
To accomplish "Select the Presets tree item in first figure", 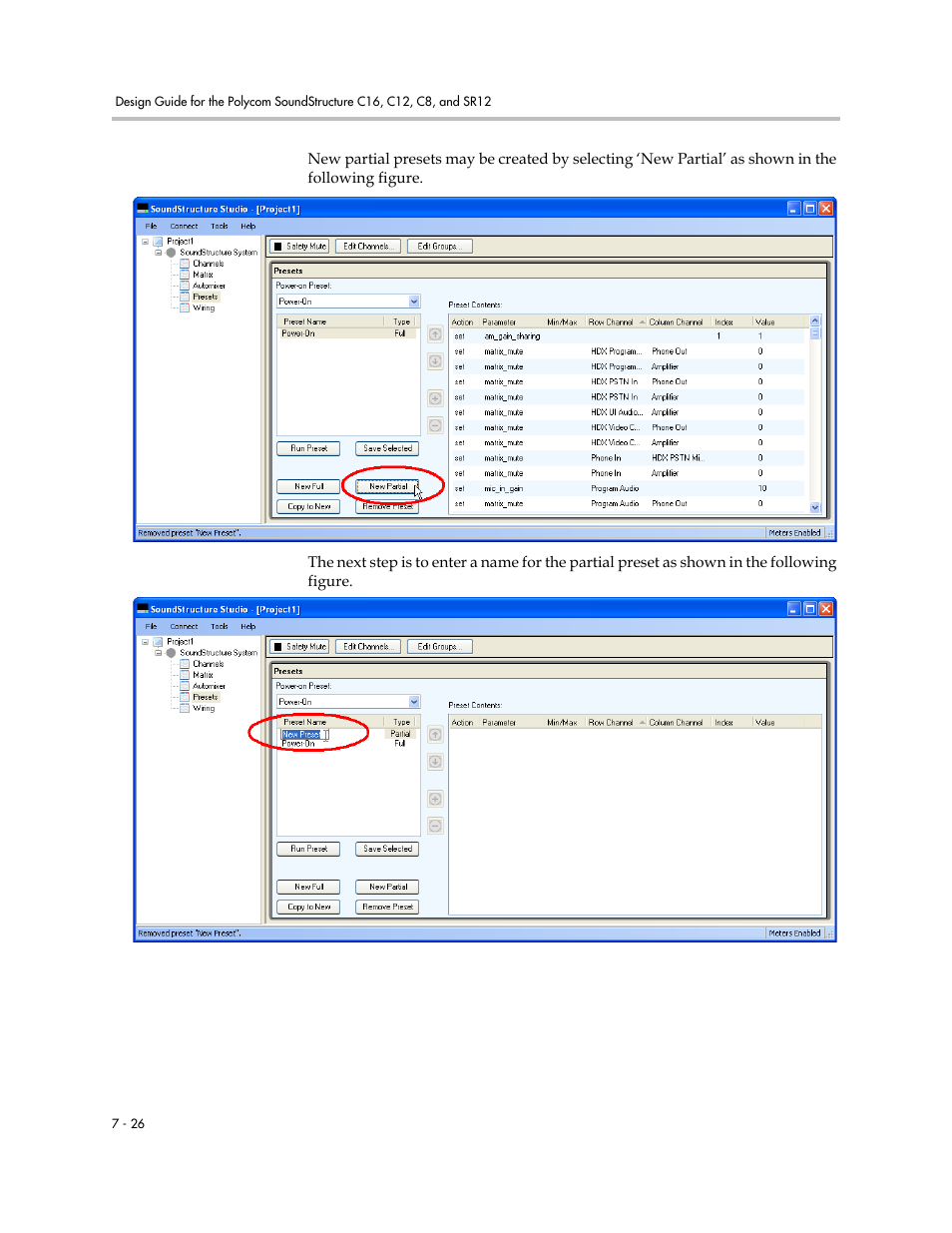I will 206,297.
